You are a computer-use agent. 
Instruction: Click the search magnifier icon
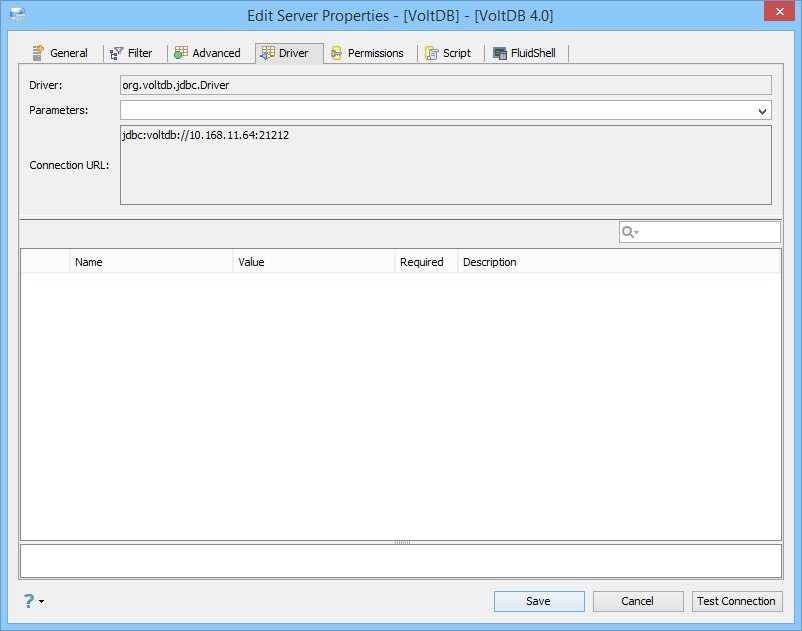click(x=627, y=232)
